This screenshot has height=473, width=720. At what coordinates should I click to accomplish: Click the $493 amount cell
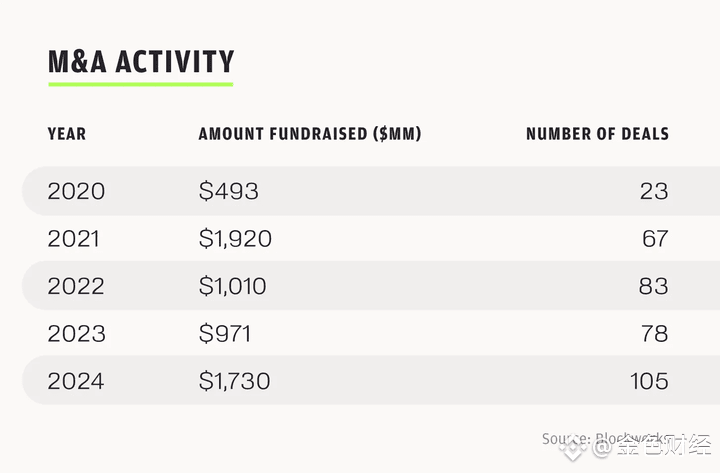229,191
